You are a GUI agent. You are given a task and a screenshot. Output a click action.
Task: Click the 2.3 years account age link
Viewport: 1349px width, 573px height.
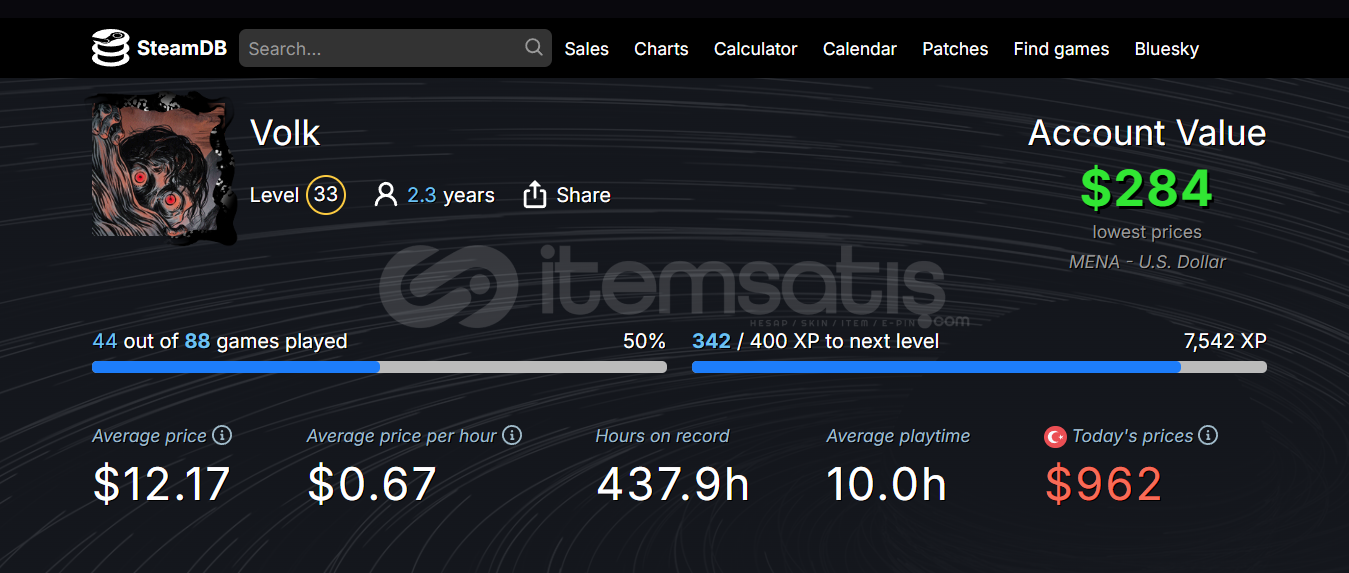pyautogui.click(x=450, y=195)
